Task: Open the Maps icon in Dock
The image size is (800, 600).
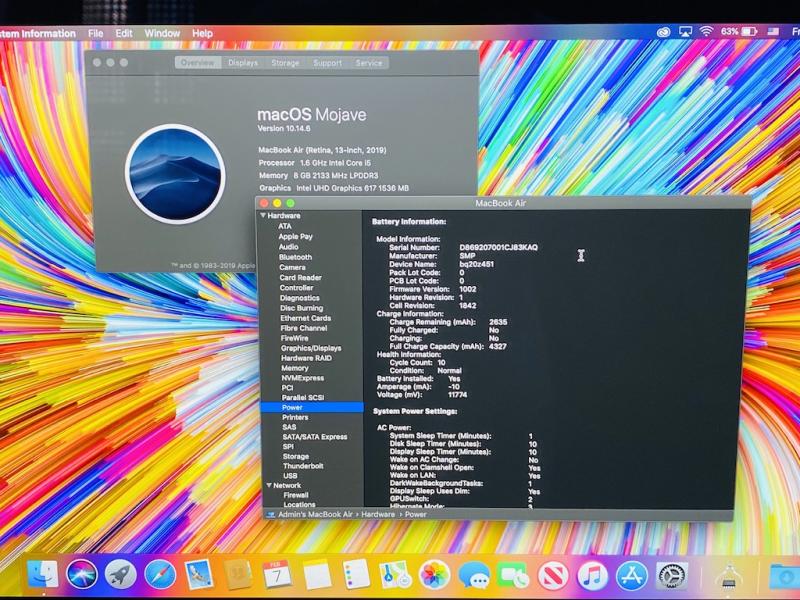Action: (395, 575)
